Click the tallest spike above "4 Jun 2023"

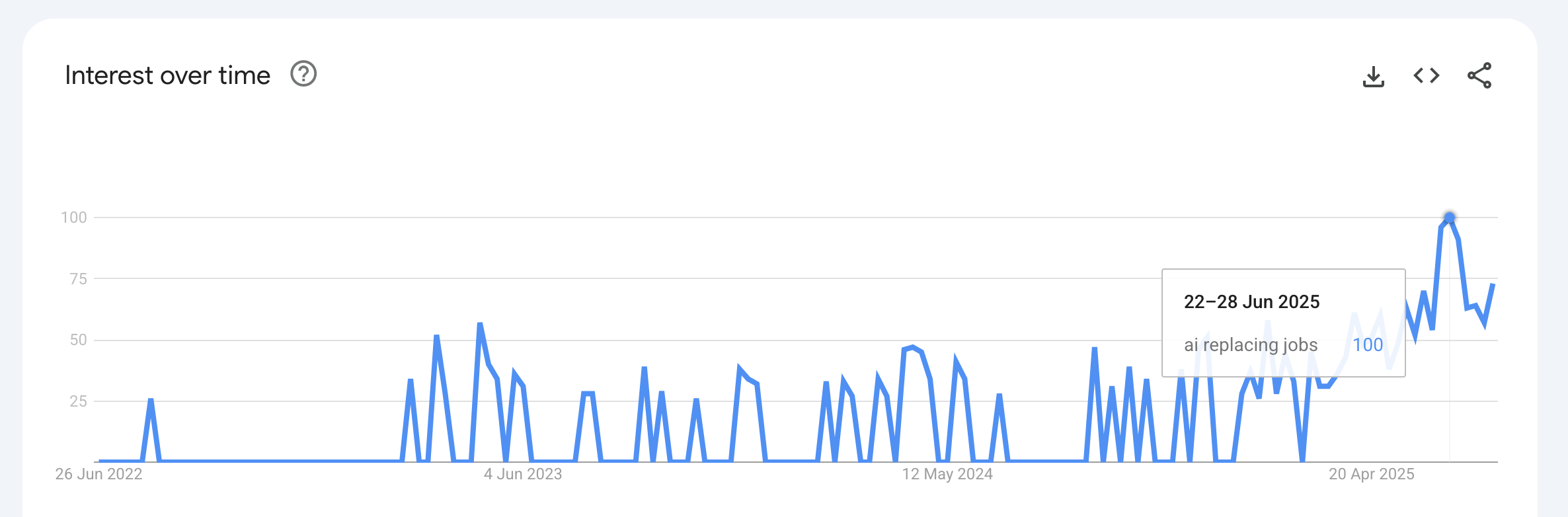point(480,324)
